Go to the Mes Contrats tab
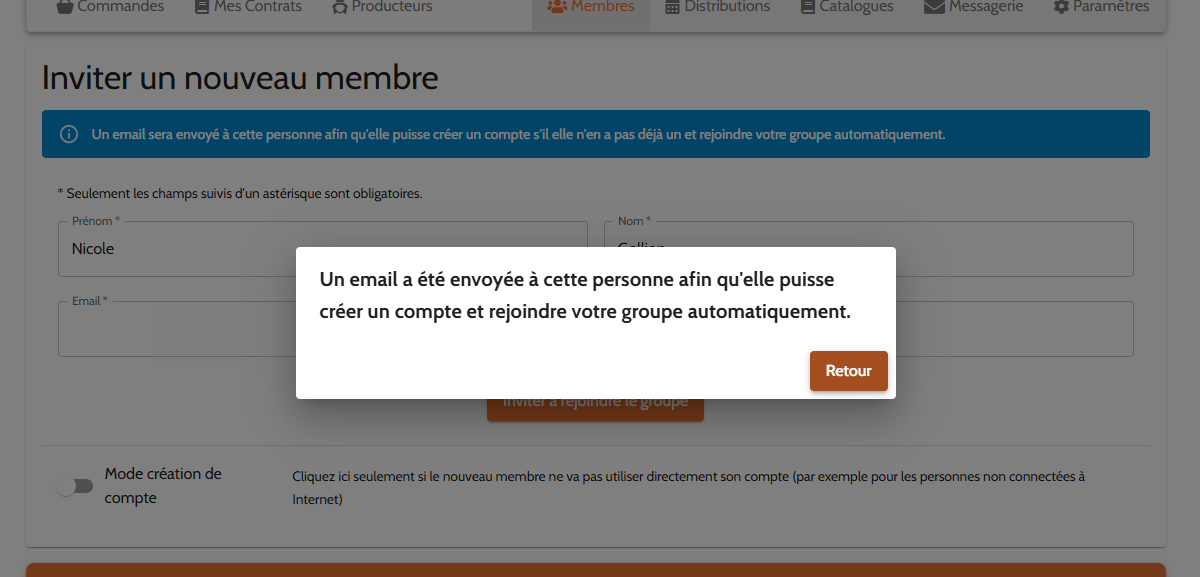Image resolution: width=1200 pixels, height=577 pixels. tap(257, 7)
